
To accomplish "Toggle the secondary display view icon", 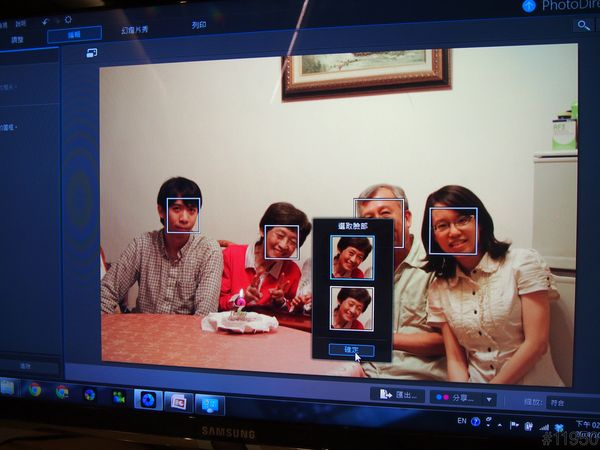I will point(91,53).
